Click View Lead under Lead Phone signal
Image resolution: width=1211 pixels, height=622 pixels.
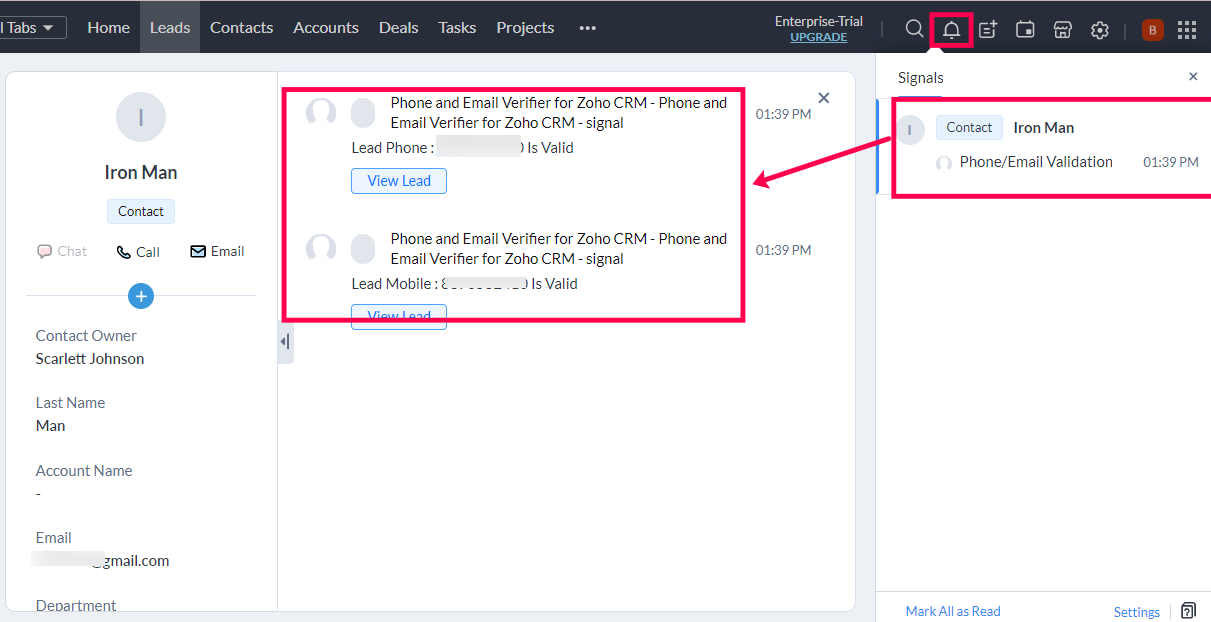[399, 181]
